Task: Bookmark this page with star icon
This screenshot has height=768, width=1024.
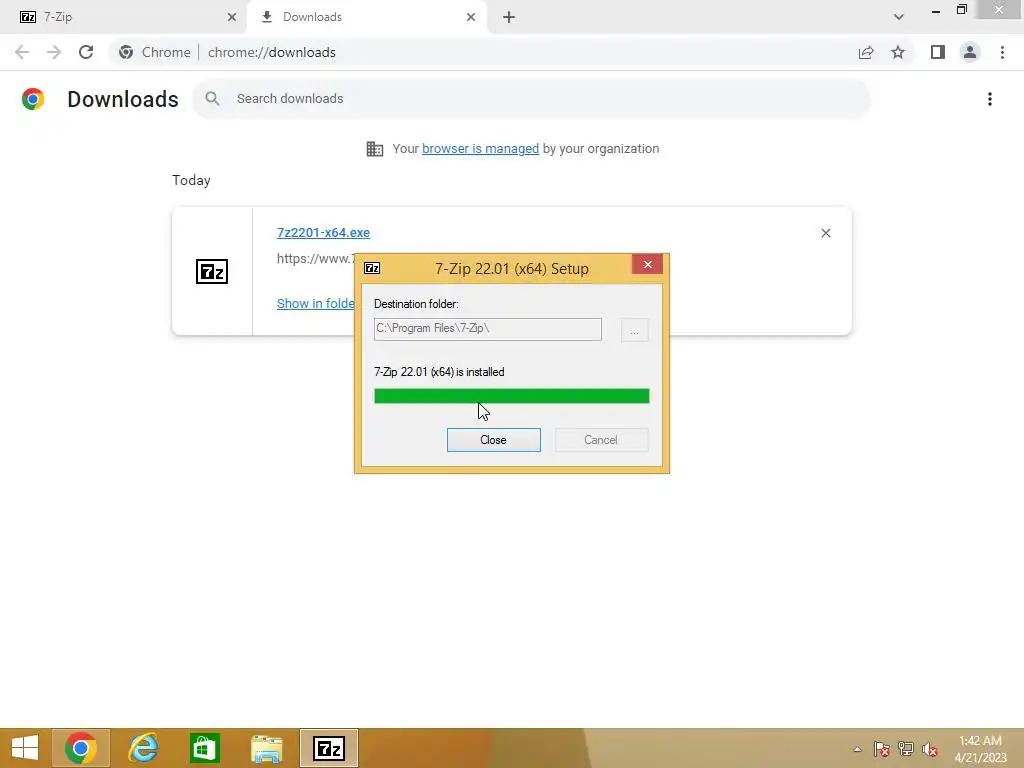Action: point(898,52)
